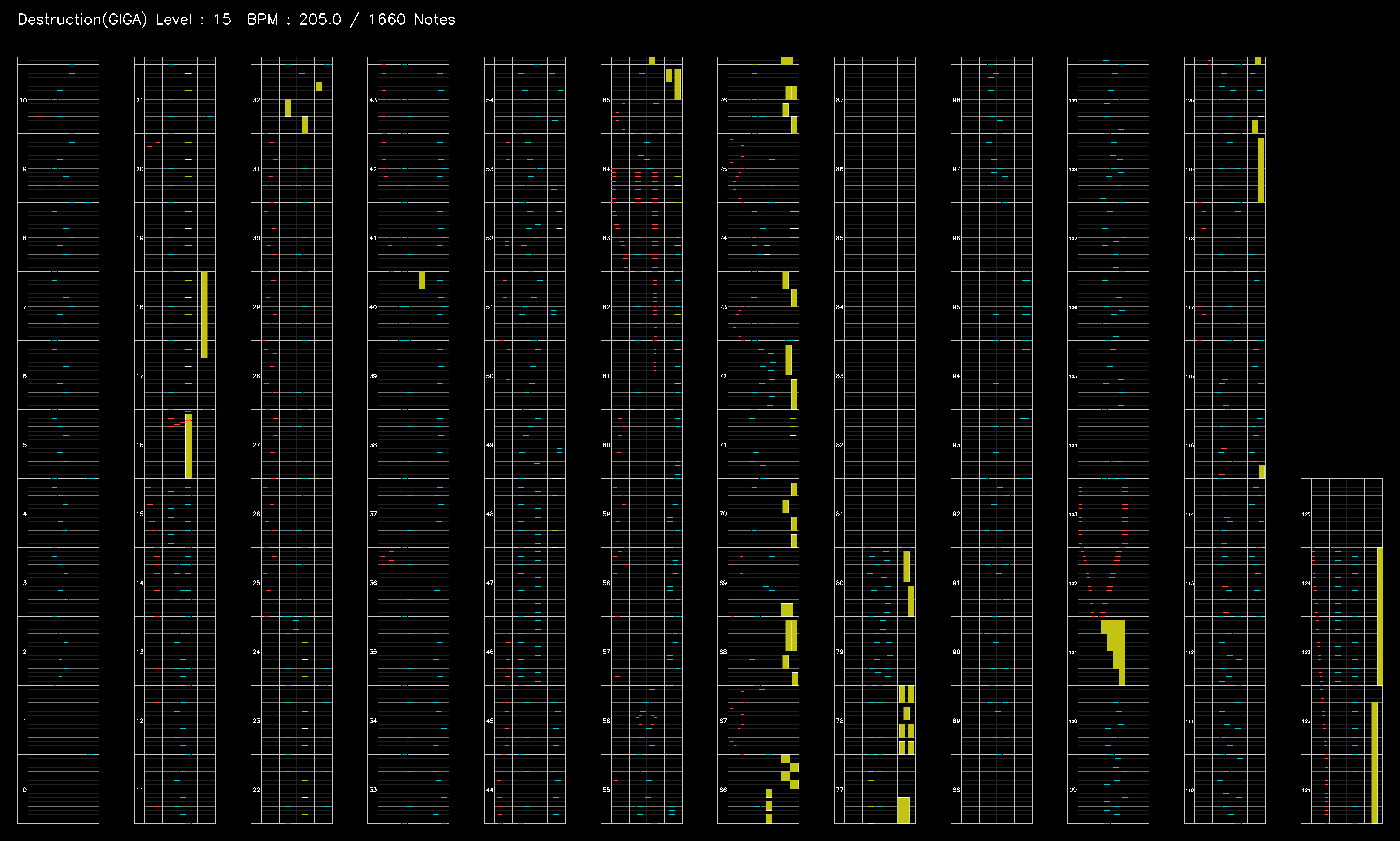This screenshot has height=841, width=1400.
Task: Select the measure number label "10"
Action: point(23,100)
